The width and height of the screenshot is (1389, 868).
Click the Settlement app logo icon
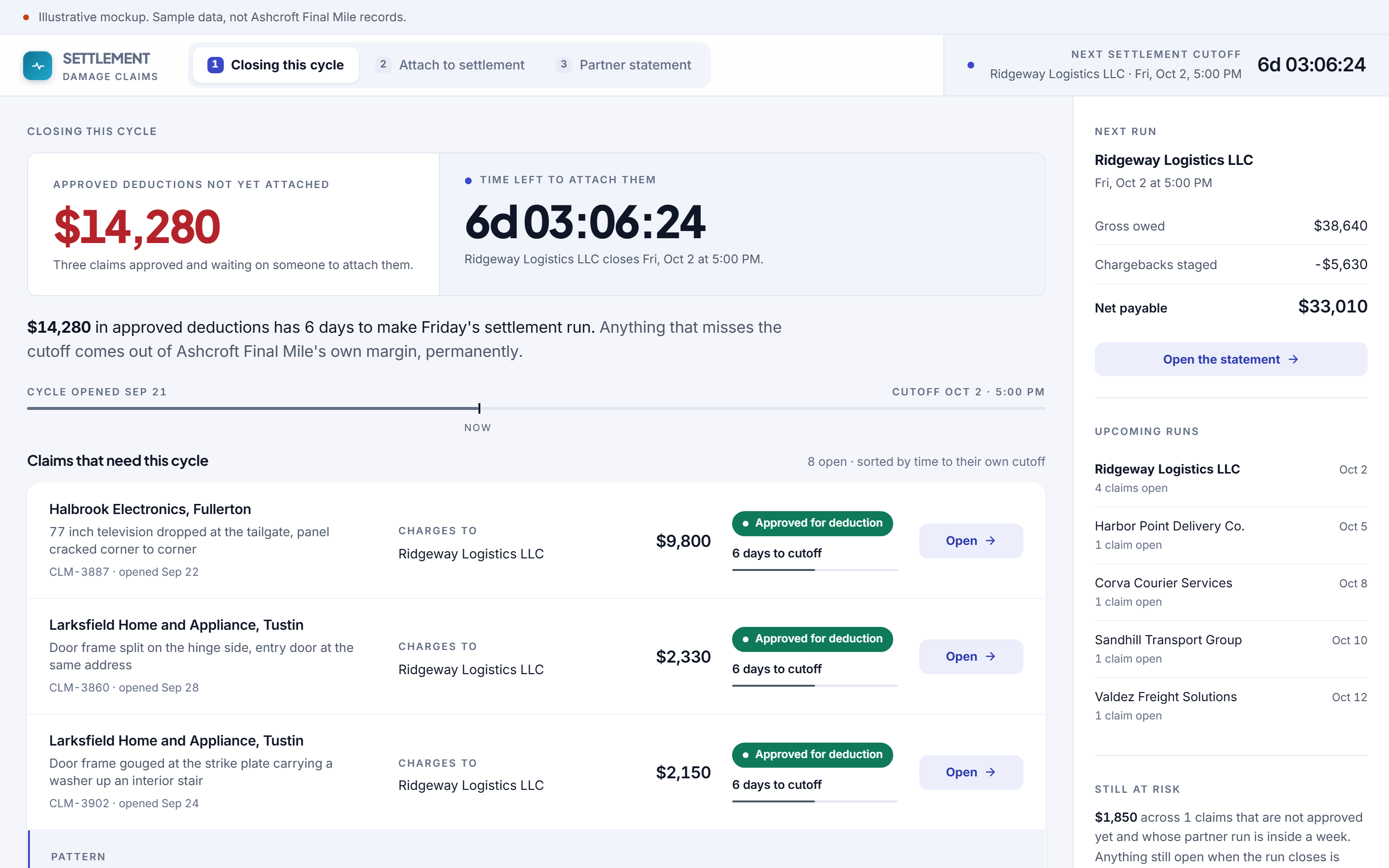click(x=37, y=66)
